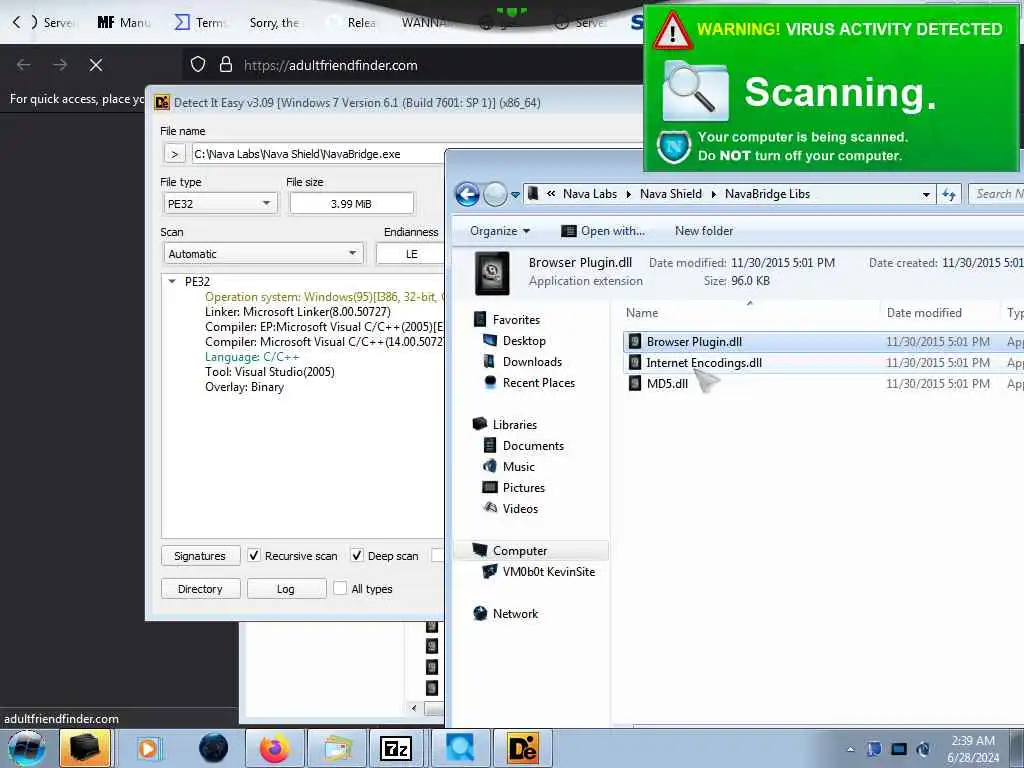
Task: Toggle the Recursive scan checkbox
Action: (254, 556)
